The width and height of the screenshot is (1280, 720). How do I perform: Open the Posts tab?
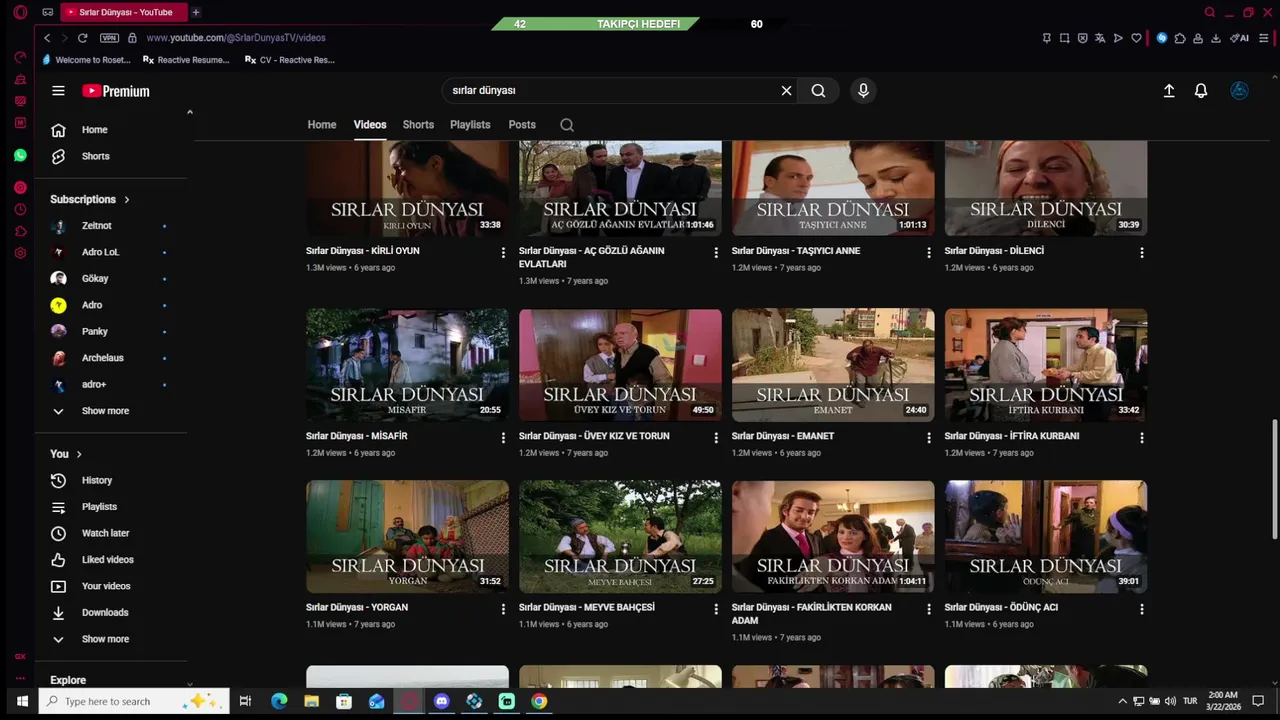[522, 125]
